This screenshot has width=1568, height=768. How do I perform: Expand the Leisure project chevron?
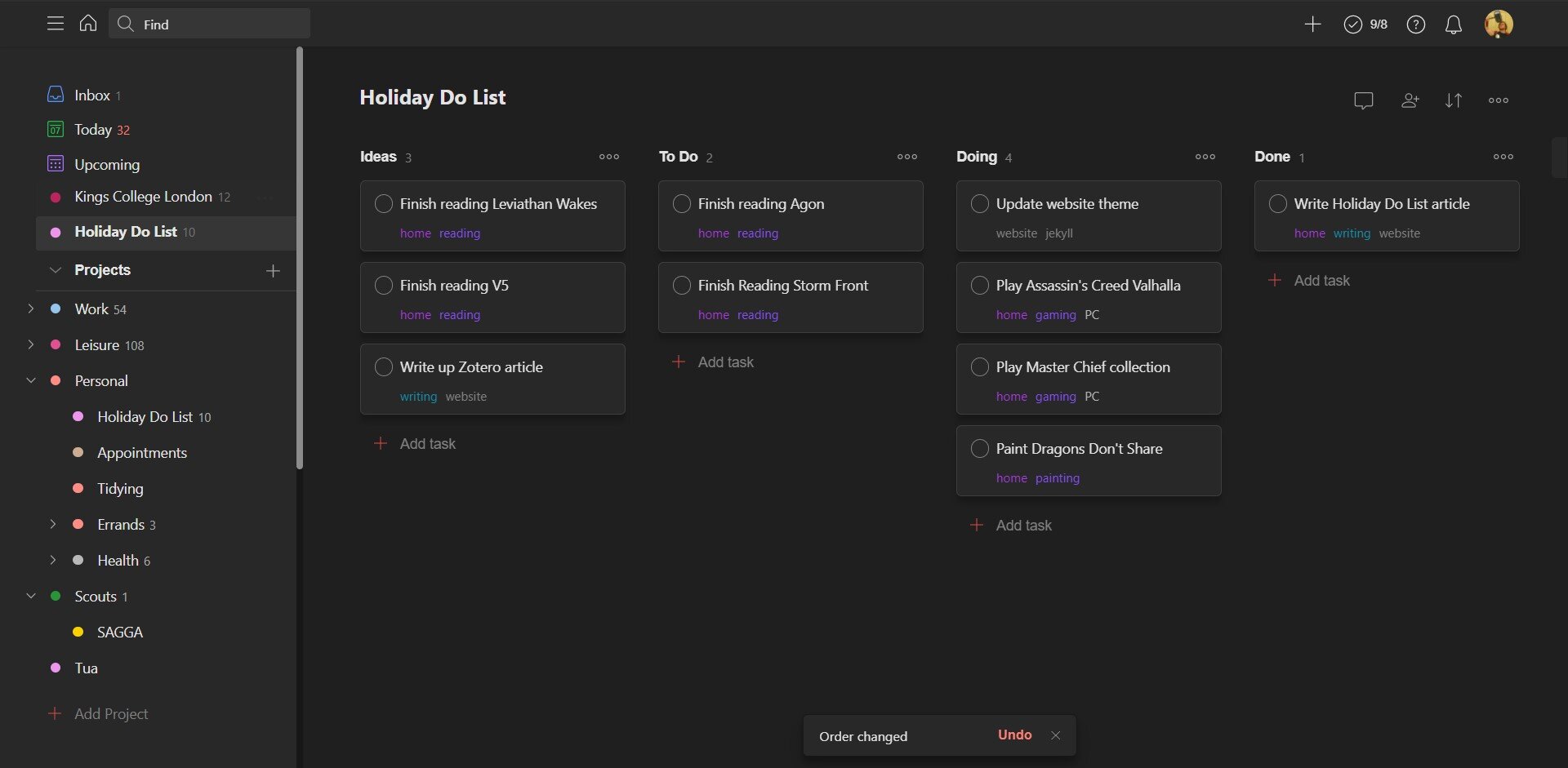31,344
